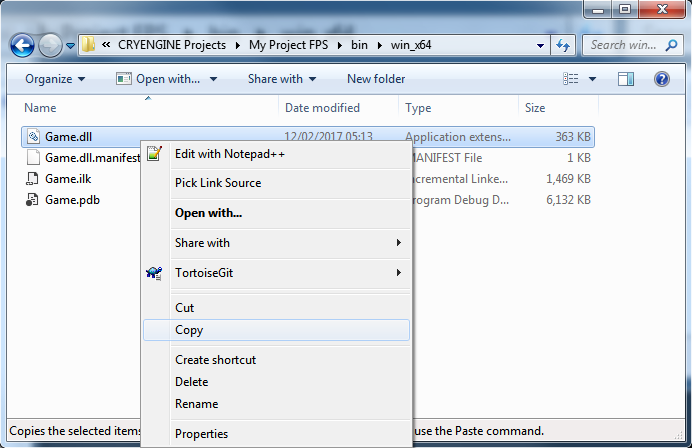Click the Application extens... type cell

tap(458, 137)
